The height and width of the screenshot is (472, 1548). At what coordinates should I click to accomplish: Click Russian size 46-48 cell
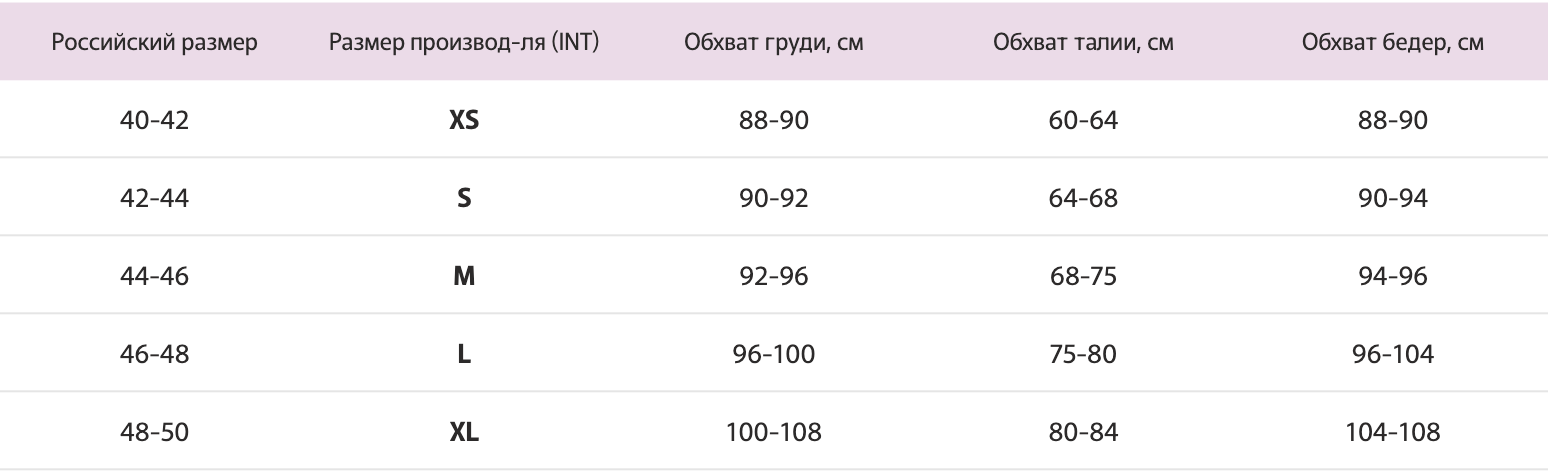(x=155, y=354)
